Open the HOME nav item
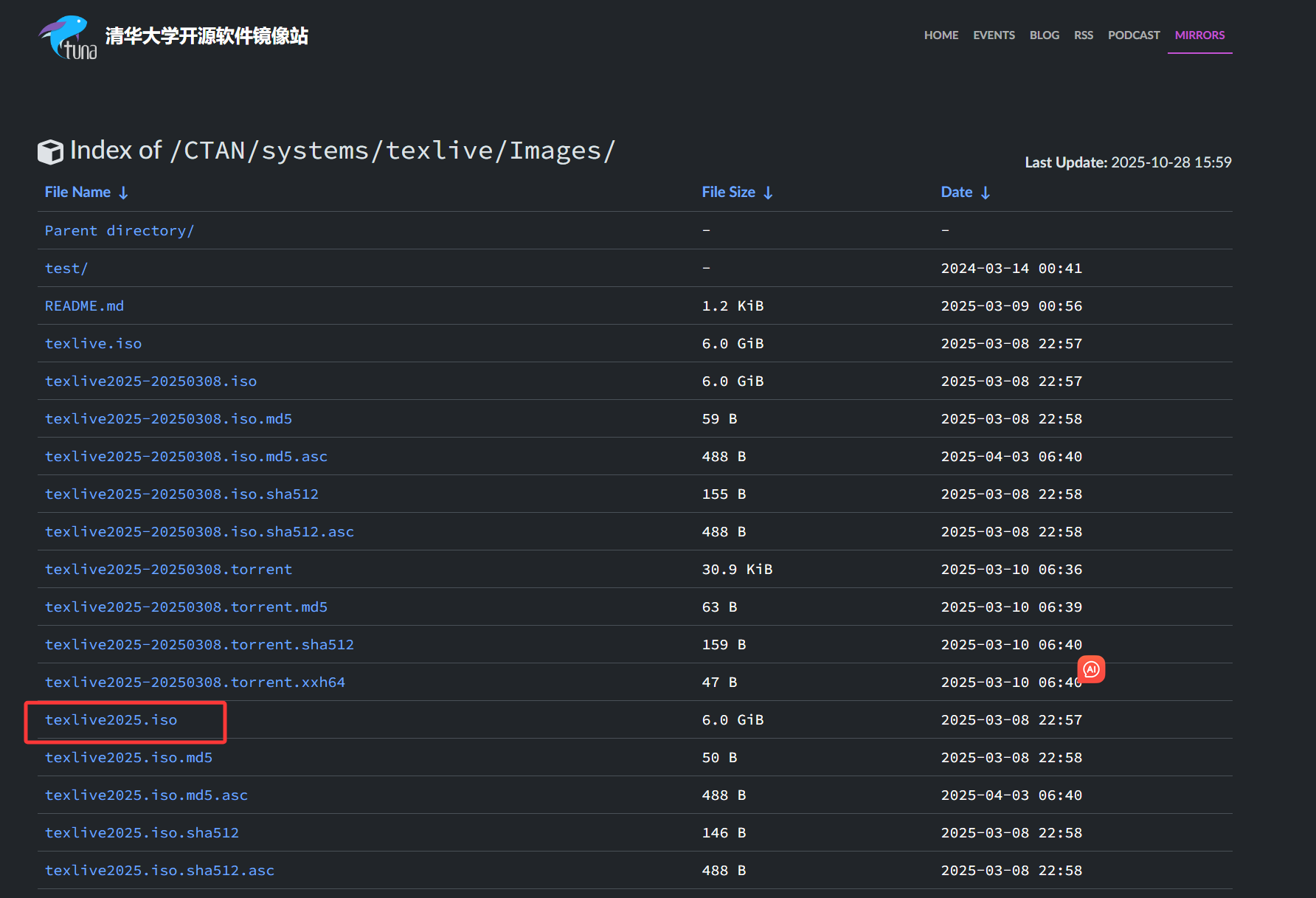Screen dimensions: 1316x898 pyautogui.click(x=941, y=35)
